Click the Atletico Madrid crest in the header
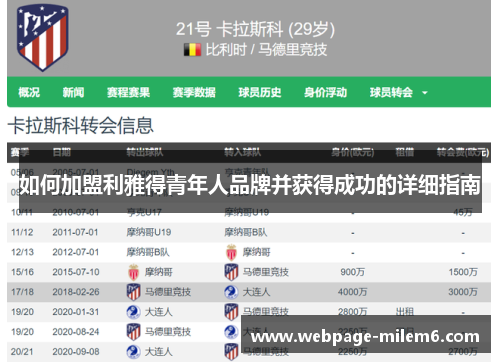This screenshot has height=362, width=500. click(x=43, y=37)
